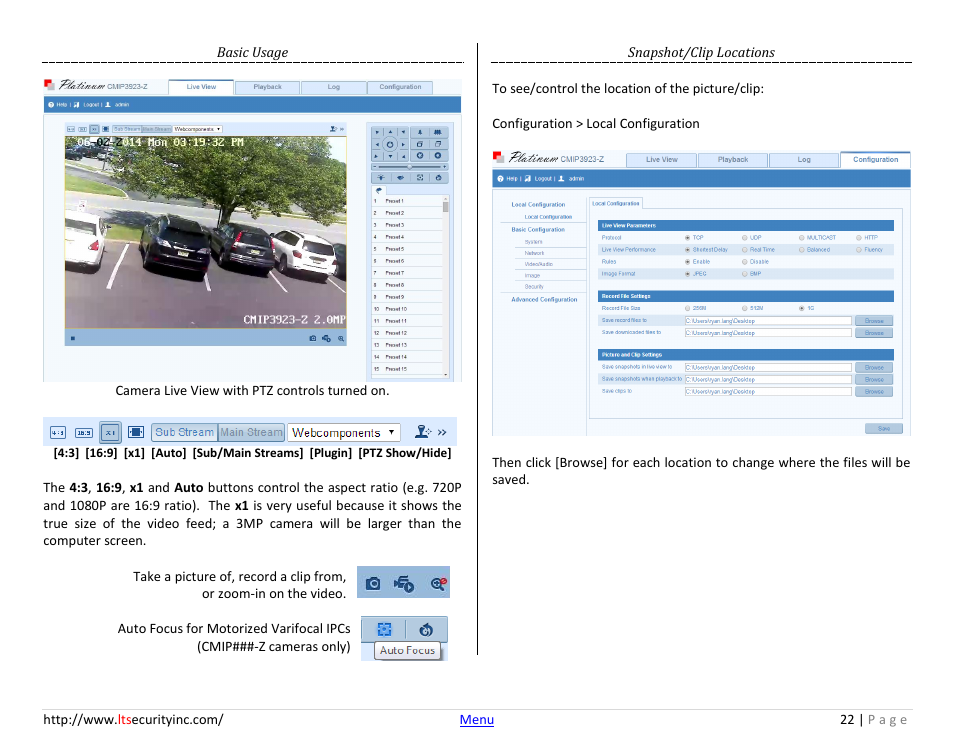
Task: Click the PTZ wiper icon below the speed slider
Action: [400, 178]
